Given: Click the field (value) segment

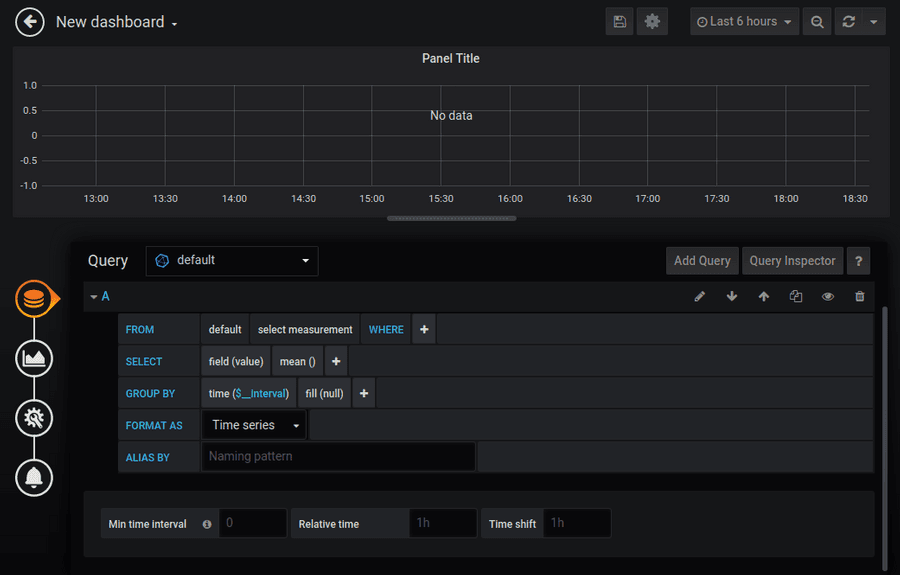Looking at the screenshot, I should pos(236,362).
